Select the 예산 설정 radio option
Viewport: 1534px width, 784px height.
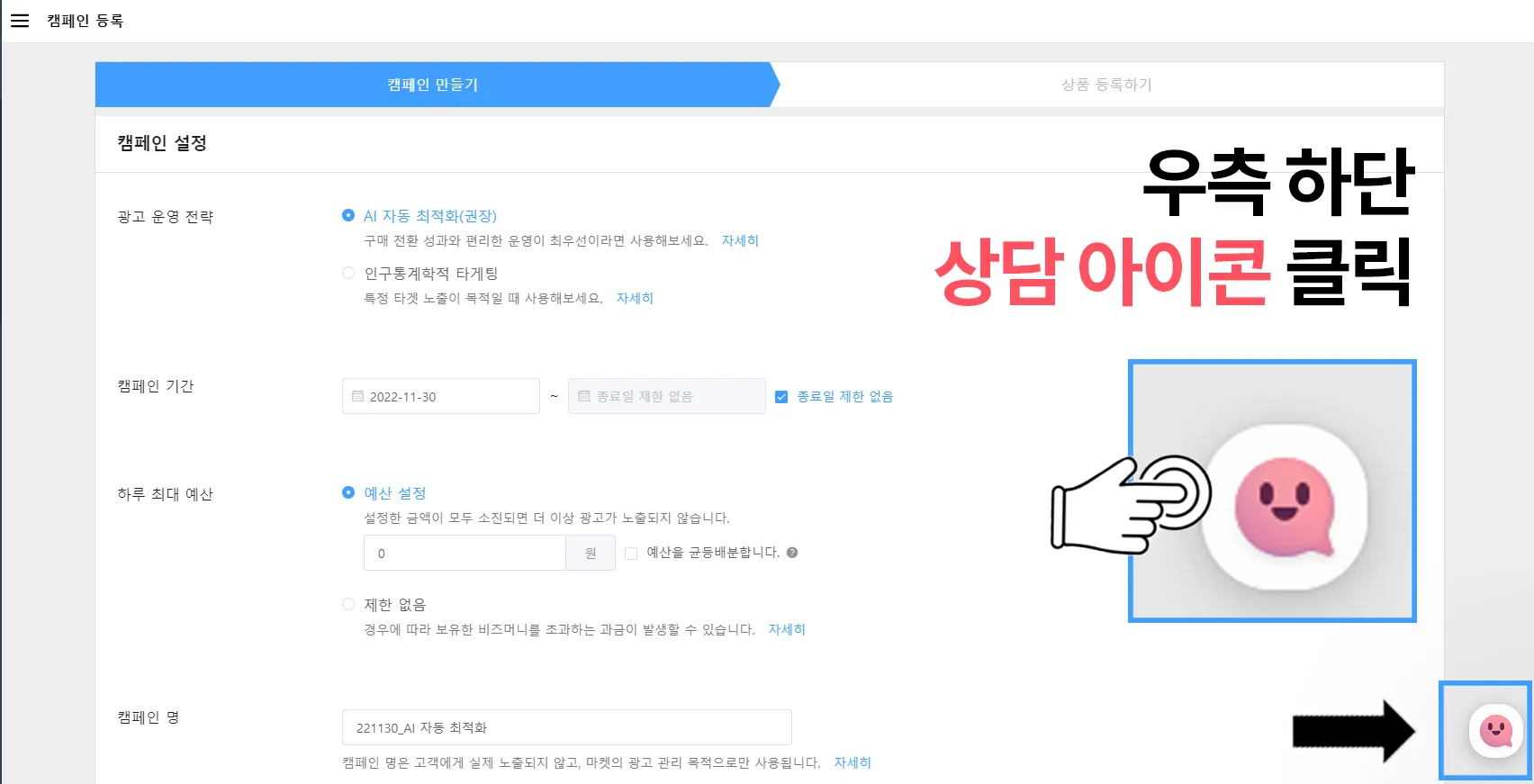348,492
